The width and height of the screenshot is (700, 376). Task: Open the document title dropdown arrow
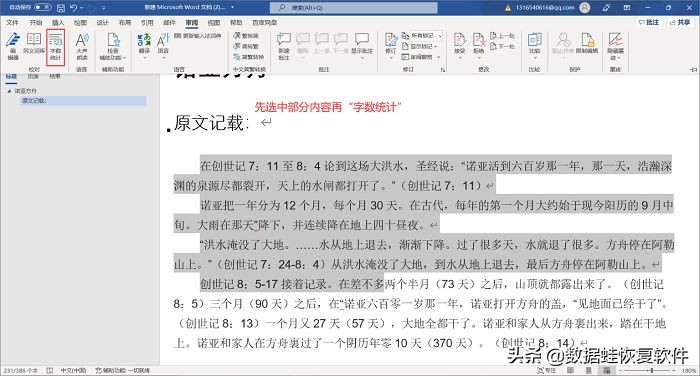pyautogui.click(x=232, y=8)
